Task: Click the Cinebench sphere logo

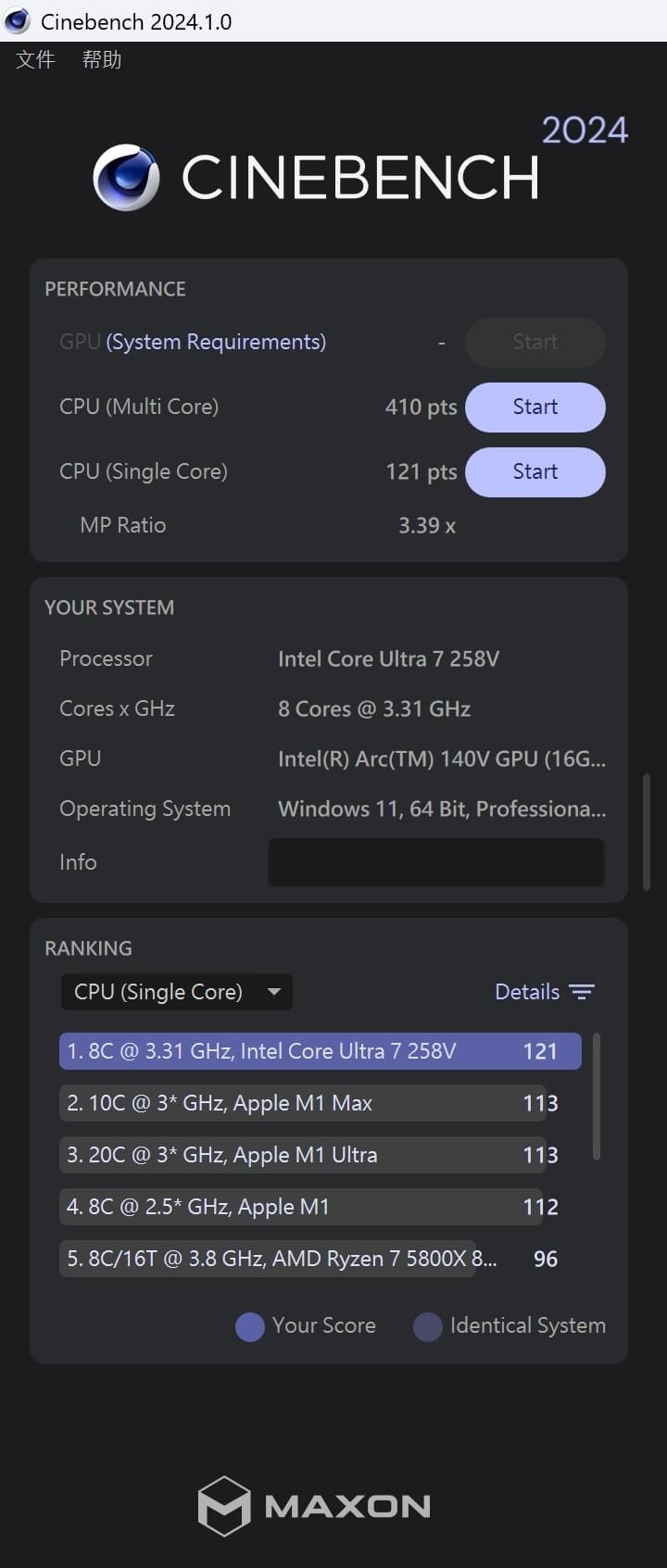Action: pos(126,177)
